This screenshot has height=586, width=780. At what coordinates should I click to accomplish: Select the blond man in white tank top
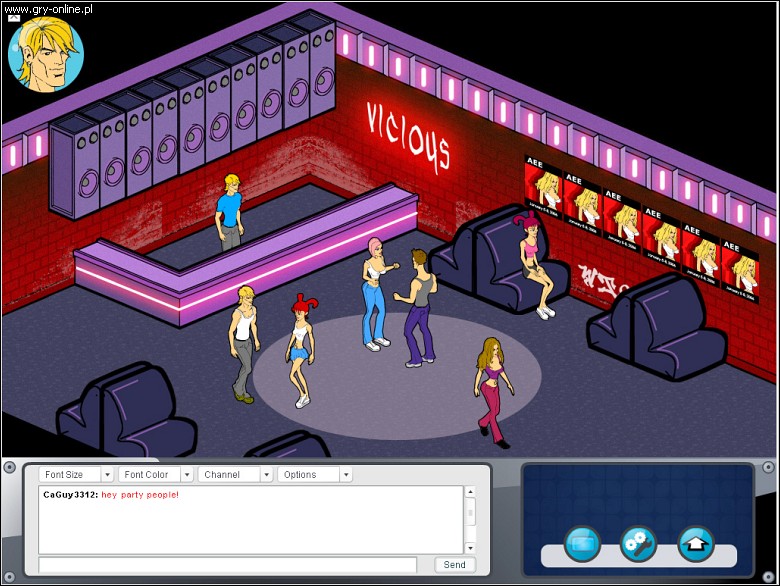(x=244, y=344)
